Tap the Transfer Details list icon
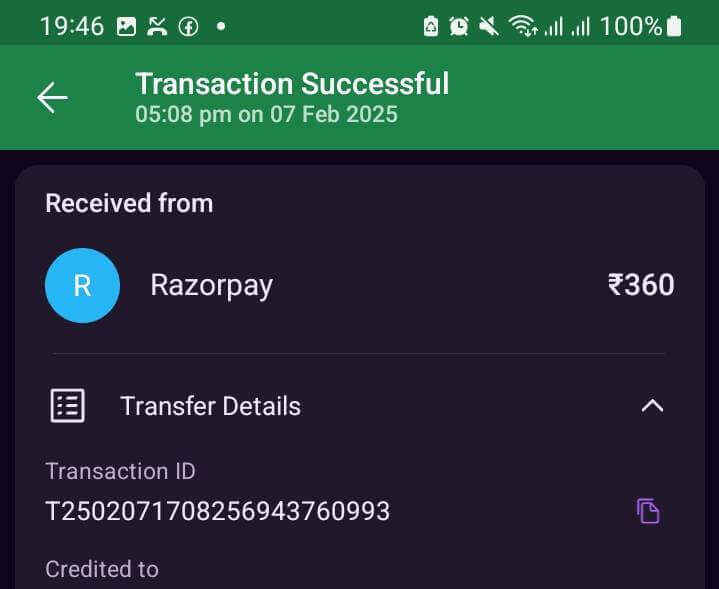This screenshot has height=589, width=719. pos(67,406)
